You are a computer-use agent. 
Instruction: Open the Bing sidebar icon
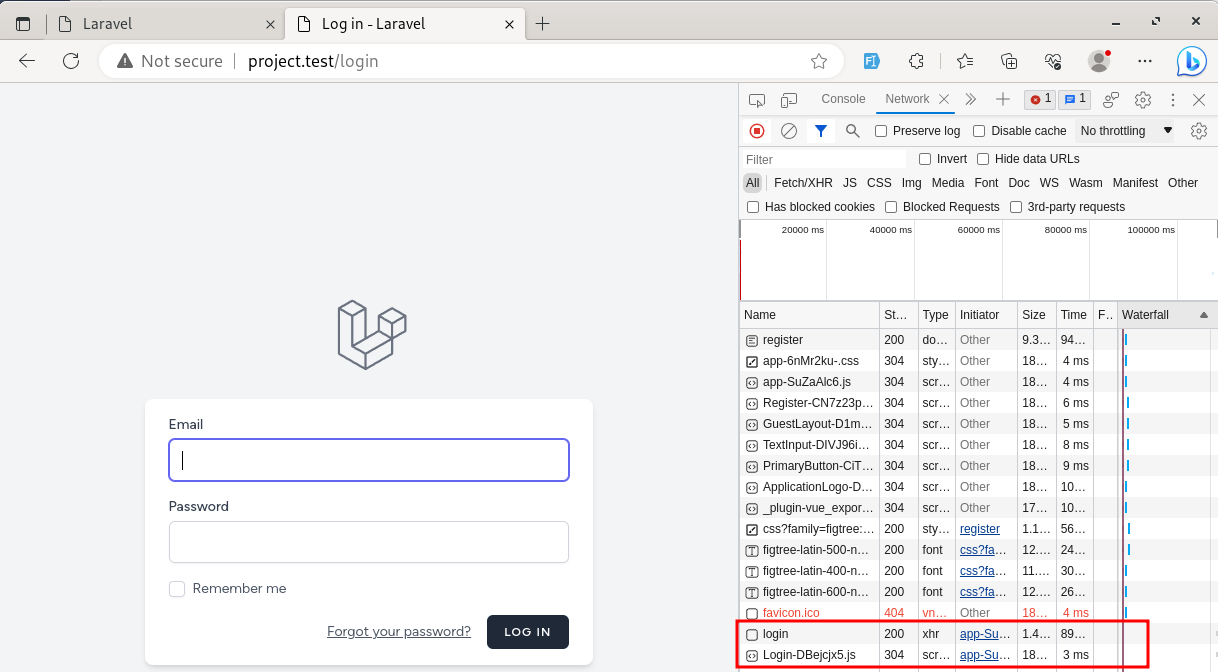click(1191, 61)
